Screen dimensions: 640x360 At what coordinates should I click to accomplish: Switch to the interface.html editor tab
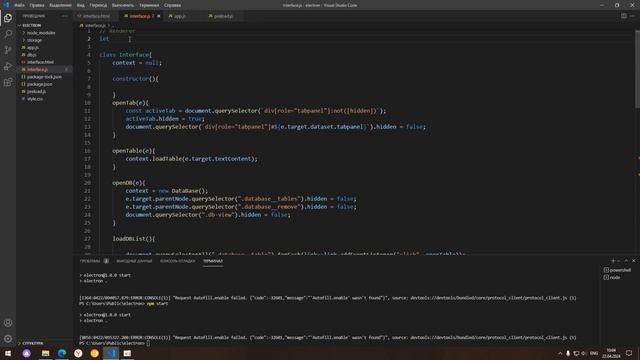coord(97,16)
